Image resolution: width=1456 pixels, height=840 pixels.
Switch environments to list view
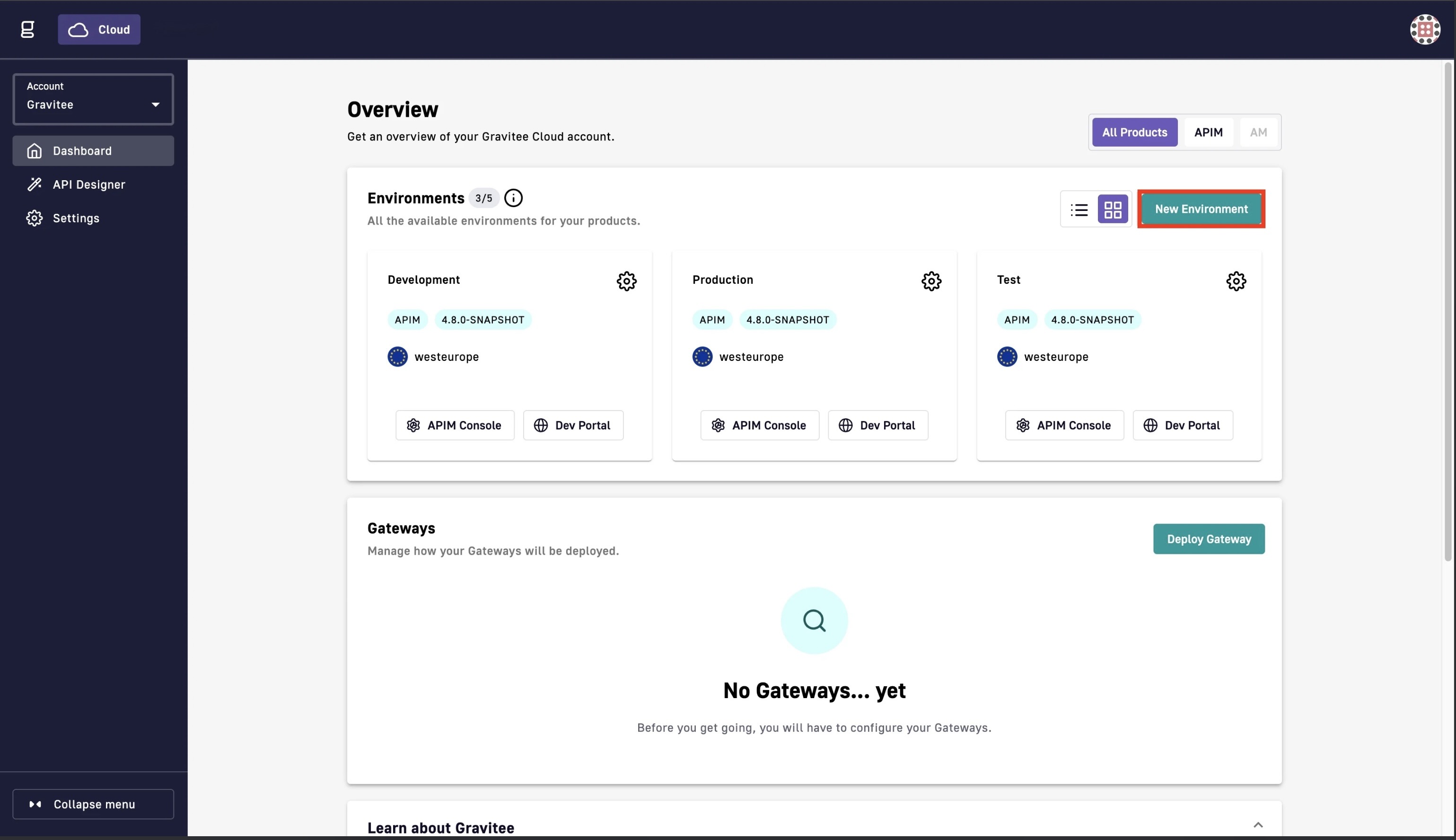click(x=1079, y=210)
